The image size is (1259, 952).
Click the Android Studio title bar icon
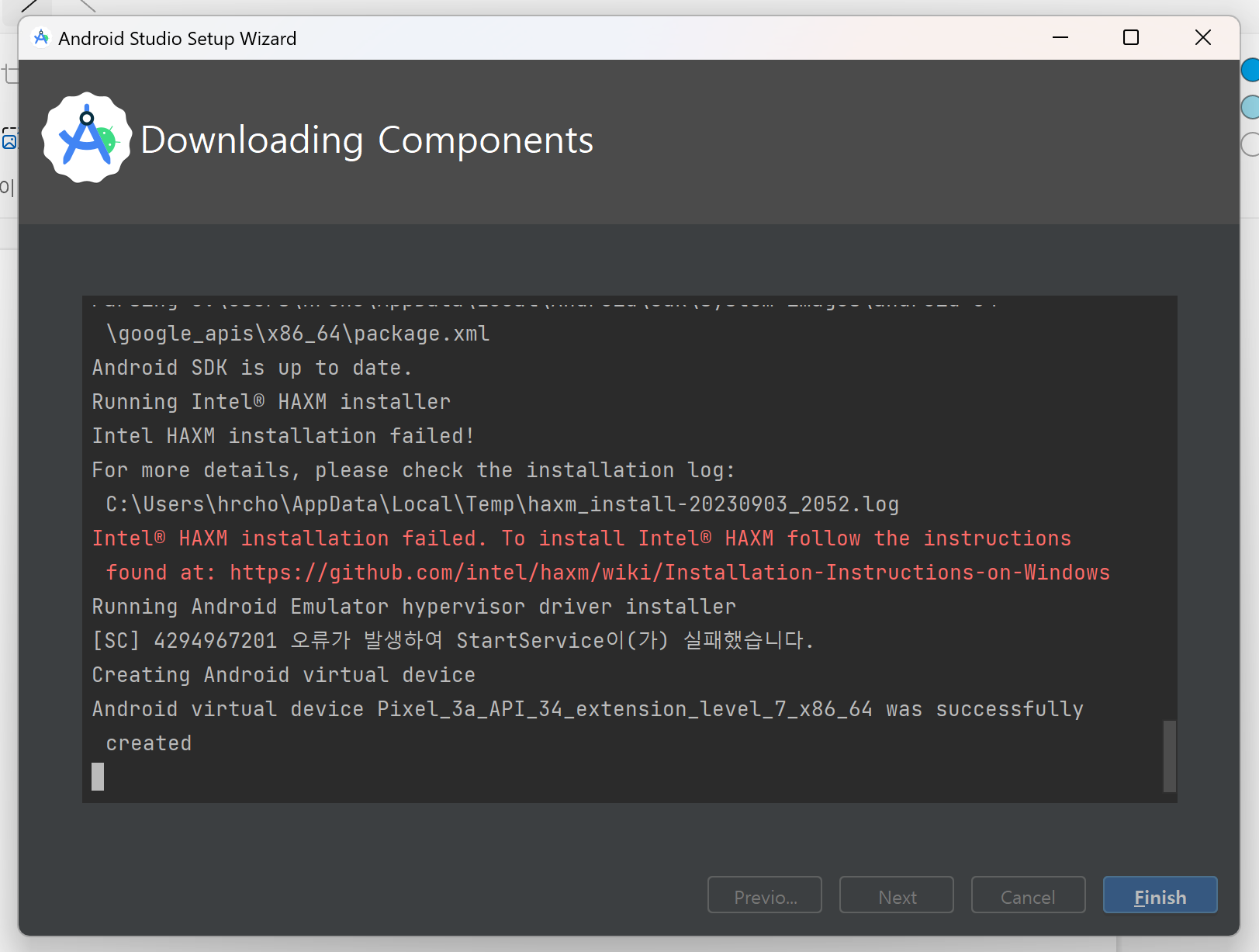41,37
